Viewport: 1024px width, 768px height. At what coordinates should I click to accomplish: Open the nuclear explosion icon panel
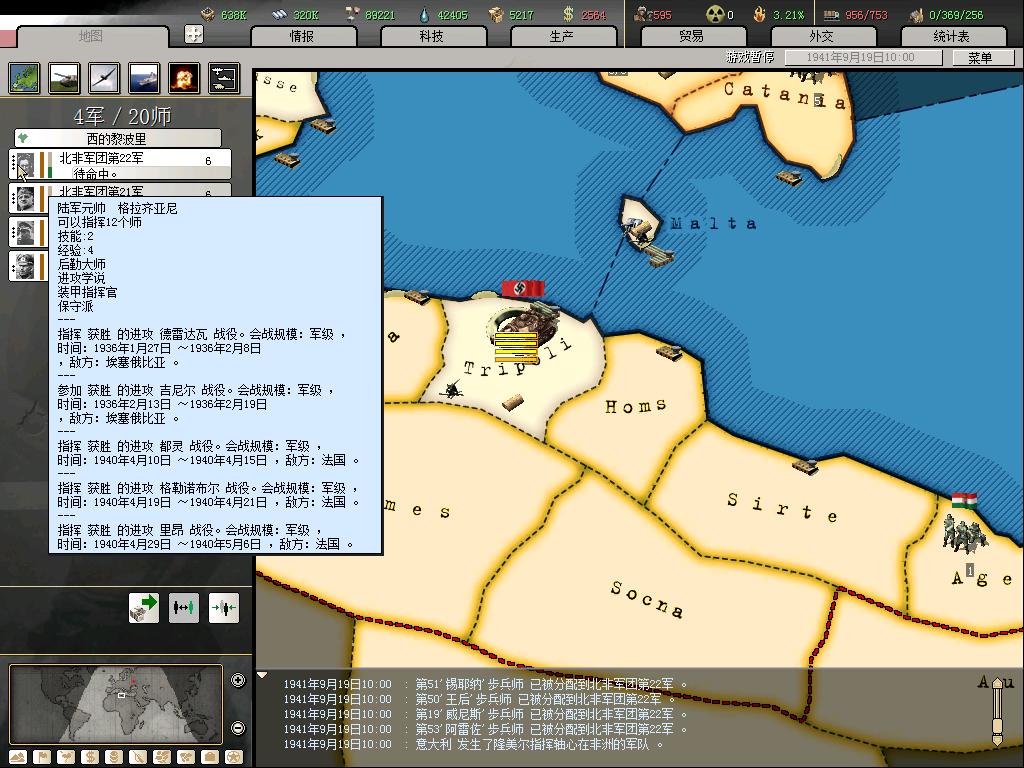pyautogui.click(x=184, y=78)
